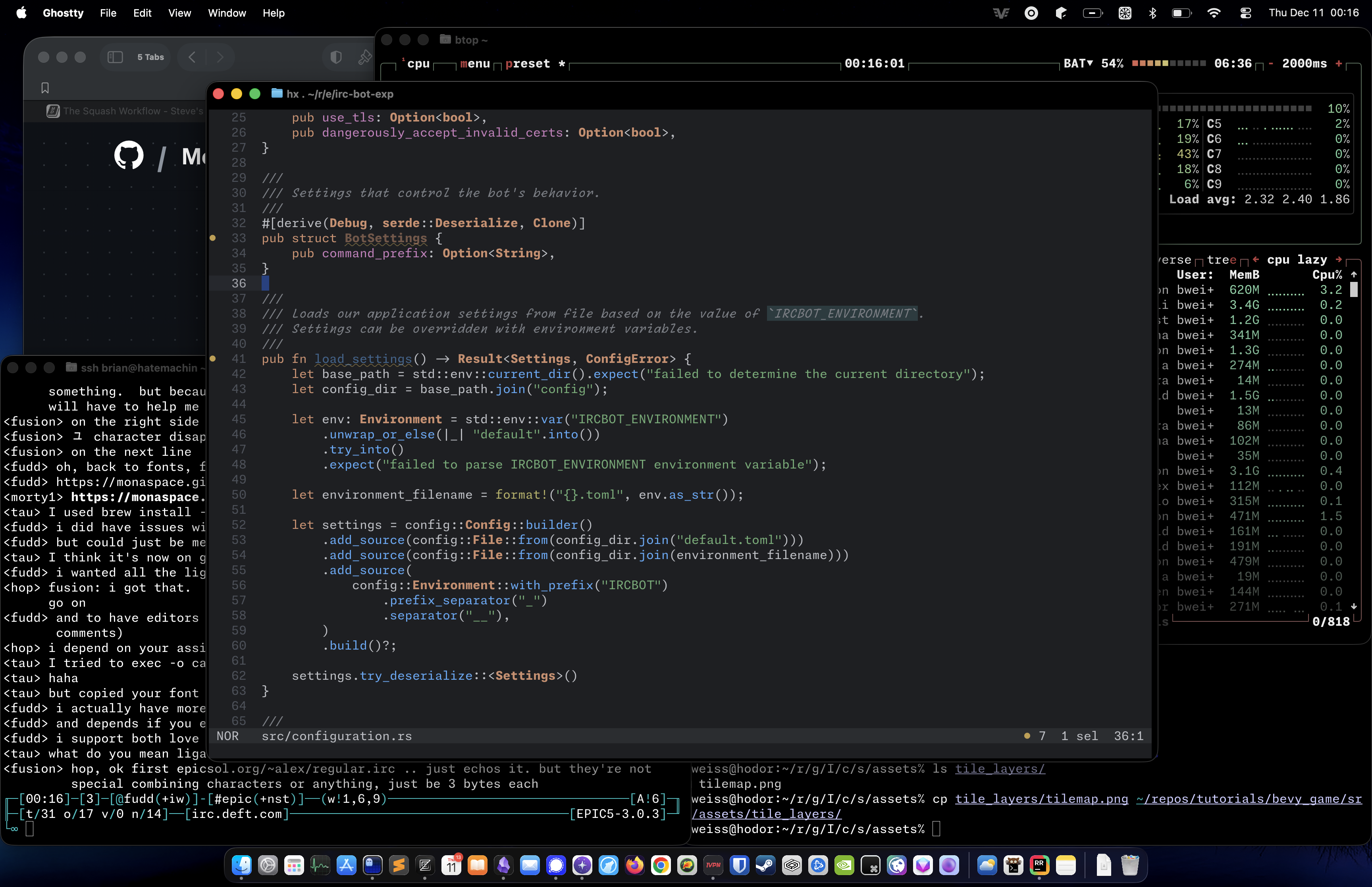Click the Safari privacy shield icon
This screenshot has width=1372, height=887.
pos(336,57)
